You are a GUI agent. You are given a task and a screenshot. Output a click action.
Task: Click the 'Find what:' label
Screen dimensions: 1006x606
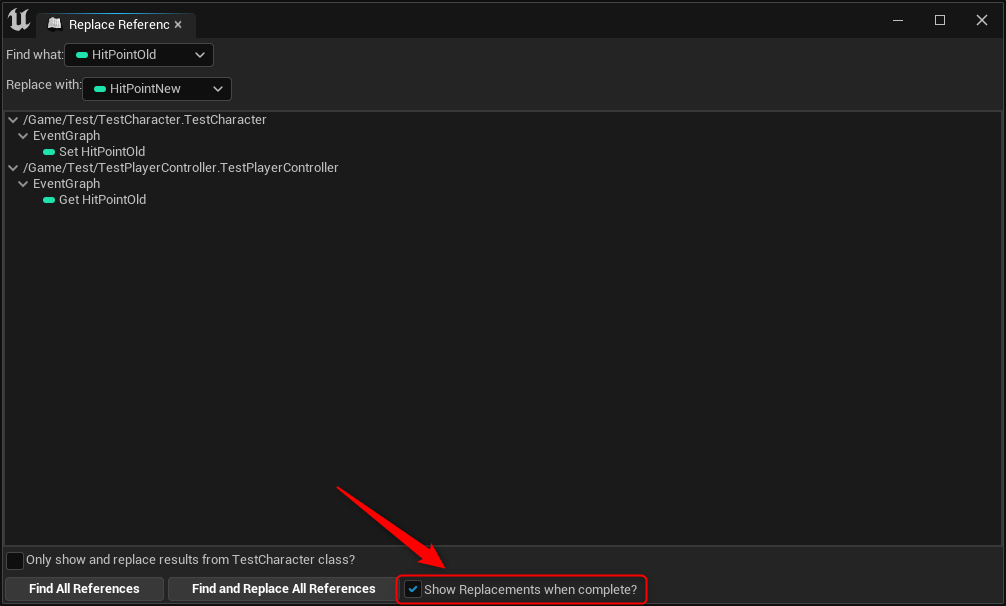coord(35,55)
